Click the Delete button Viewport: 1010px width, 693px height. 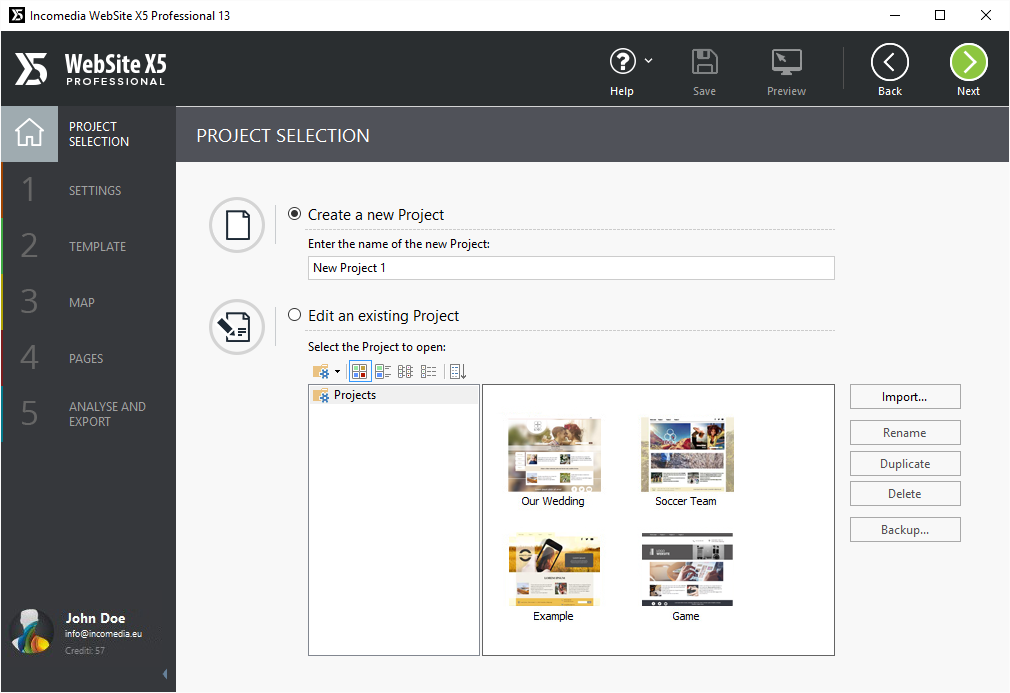(x=905, y=494)
